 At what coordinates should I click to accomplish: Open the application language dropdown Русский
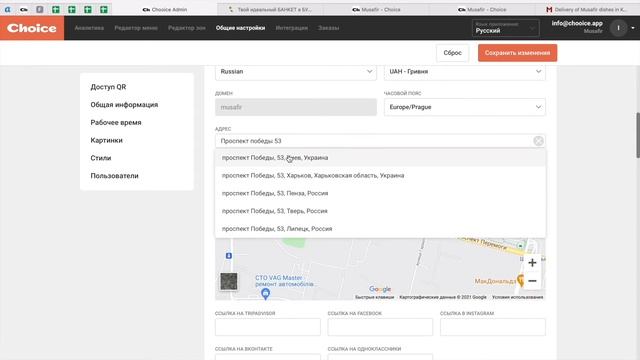pos(505,28)
